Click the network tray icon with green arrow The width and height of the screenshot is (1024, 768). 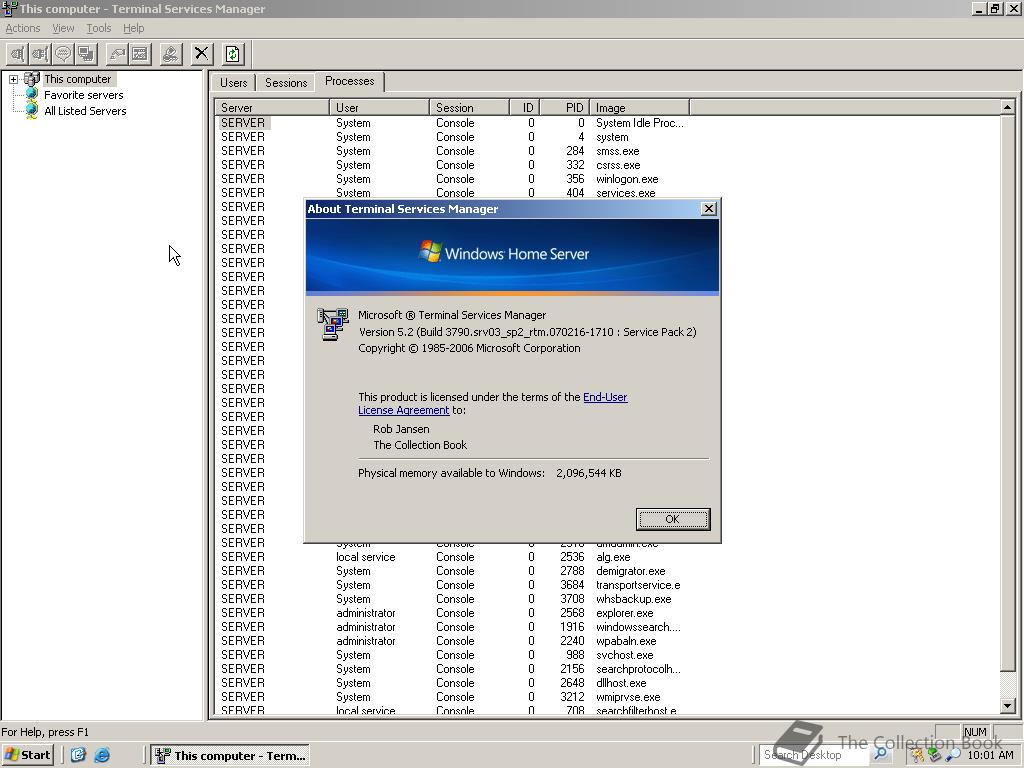[935, 755]
